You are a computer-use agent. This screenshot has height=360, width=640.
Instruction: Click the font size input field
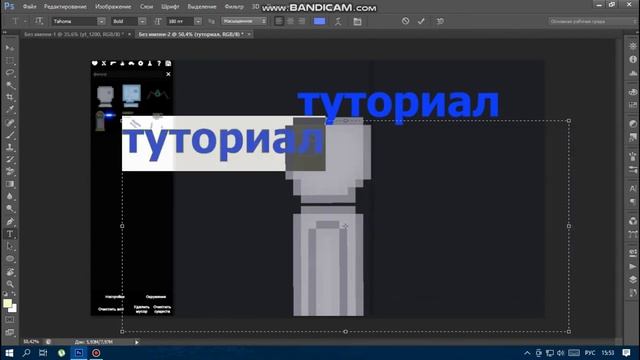180,21
